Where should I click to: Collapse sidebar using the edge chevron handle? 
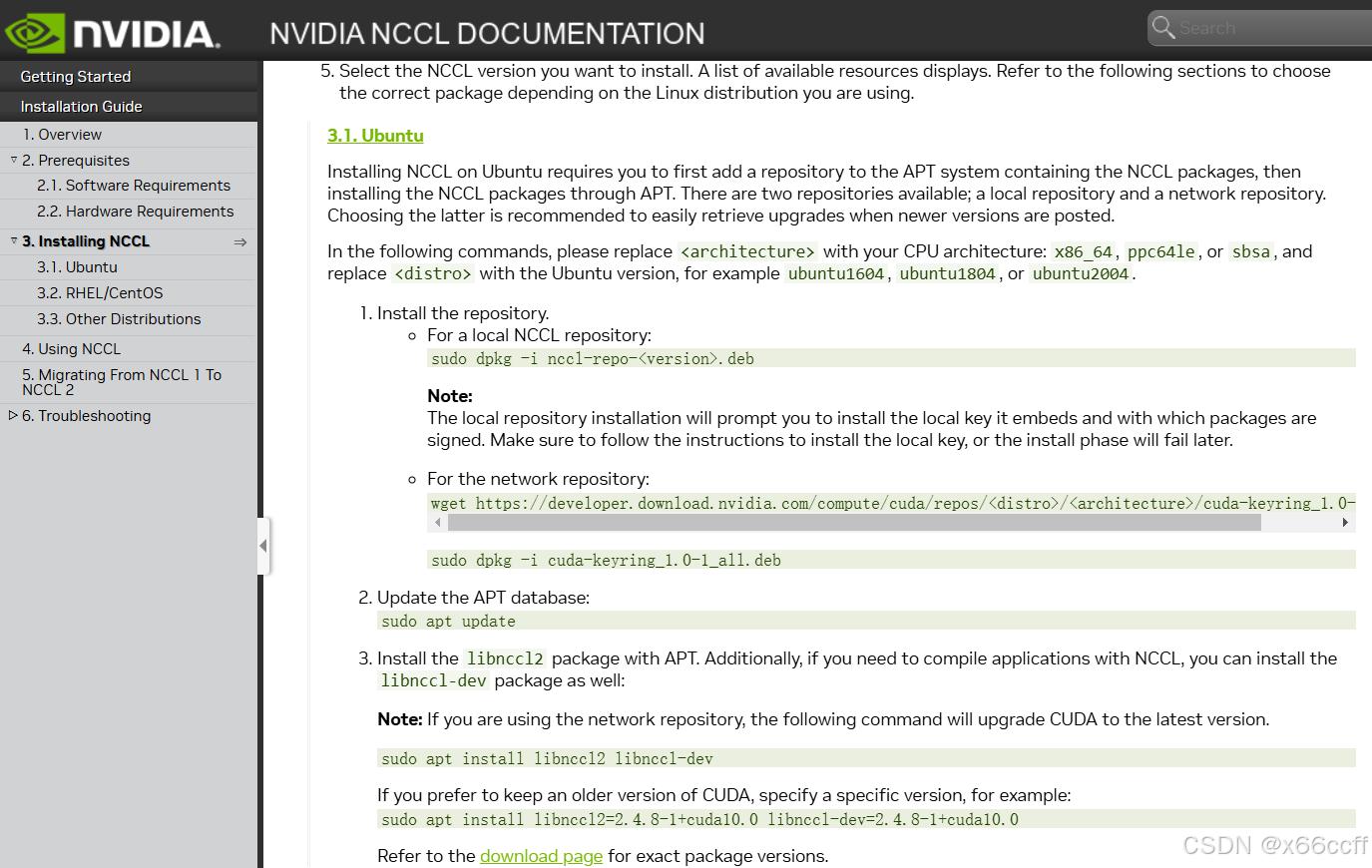pos(263,546)
